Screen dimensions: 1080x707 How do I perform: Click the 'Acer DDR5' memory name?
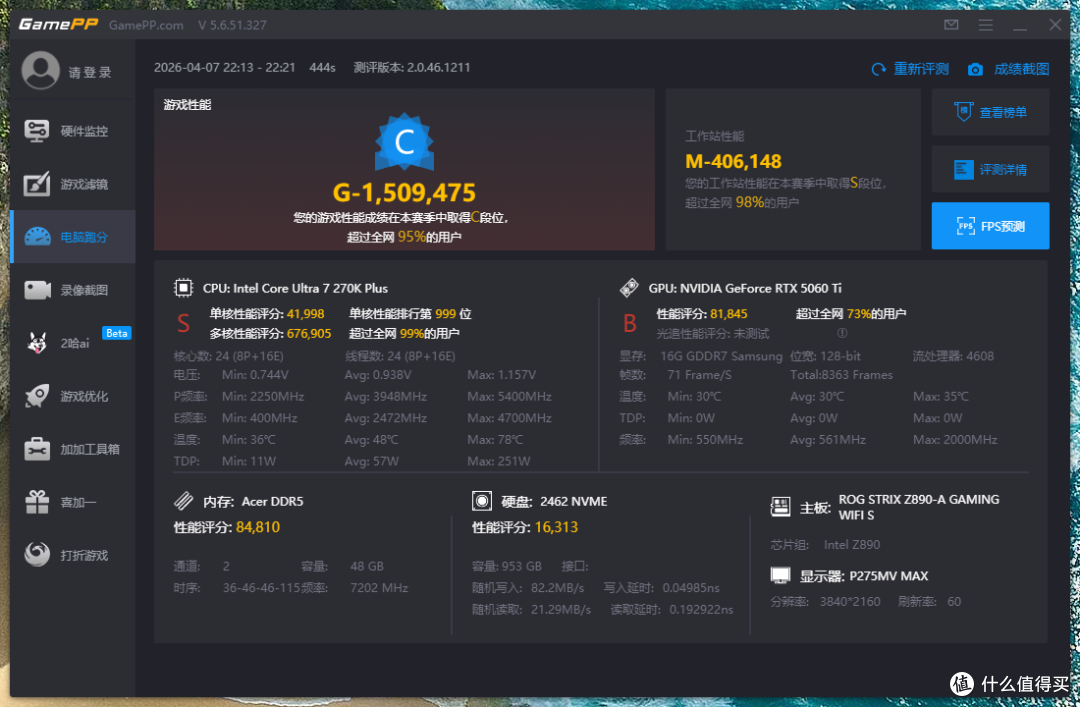(x=272, y=502)
